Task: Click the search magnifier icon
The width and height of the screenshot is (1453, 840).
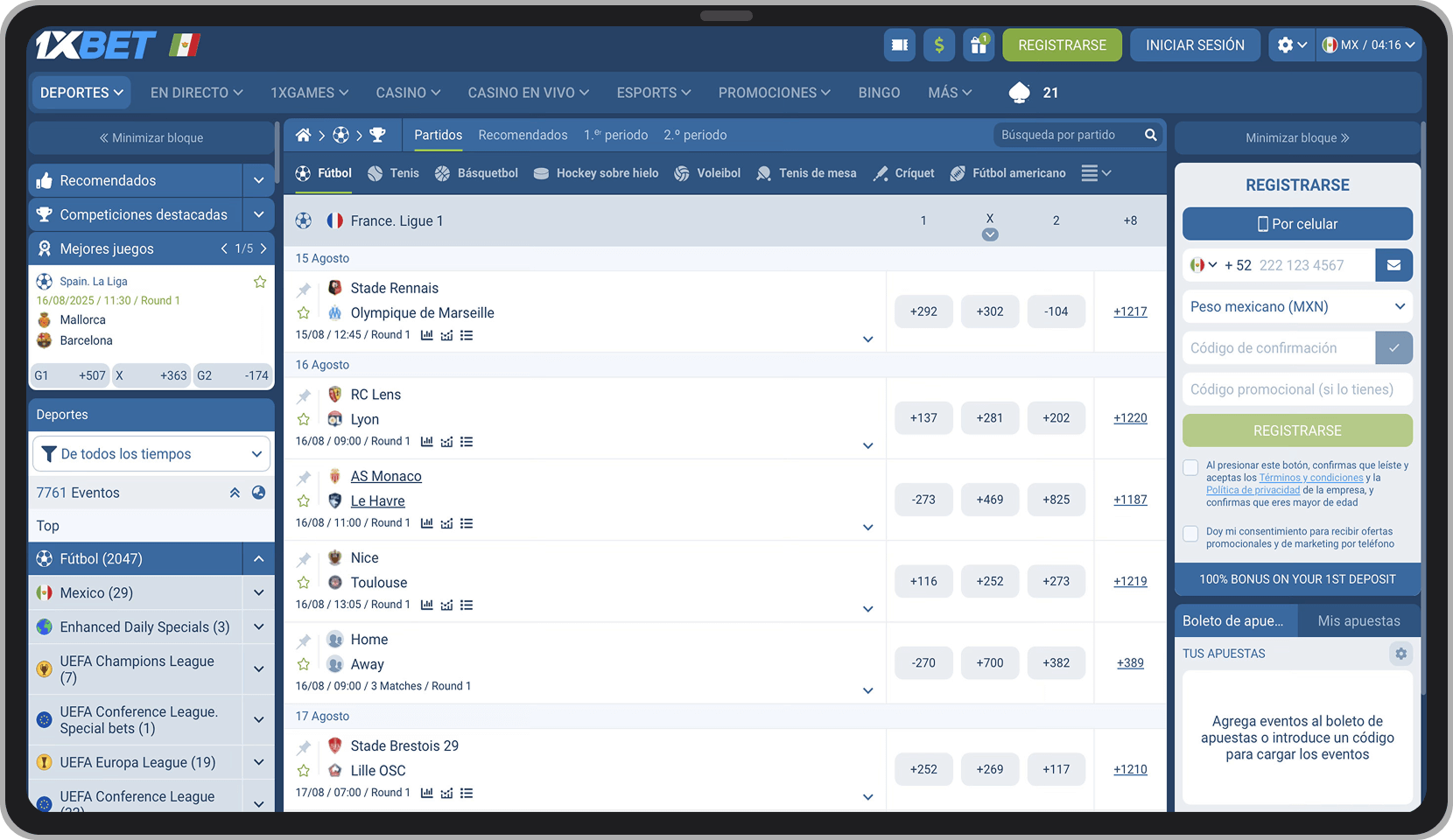Action: click(x=1150, y=135)
